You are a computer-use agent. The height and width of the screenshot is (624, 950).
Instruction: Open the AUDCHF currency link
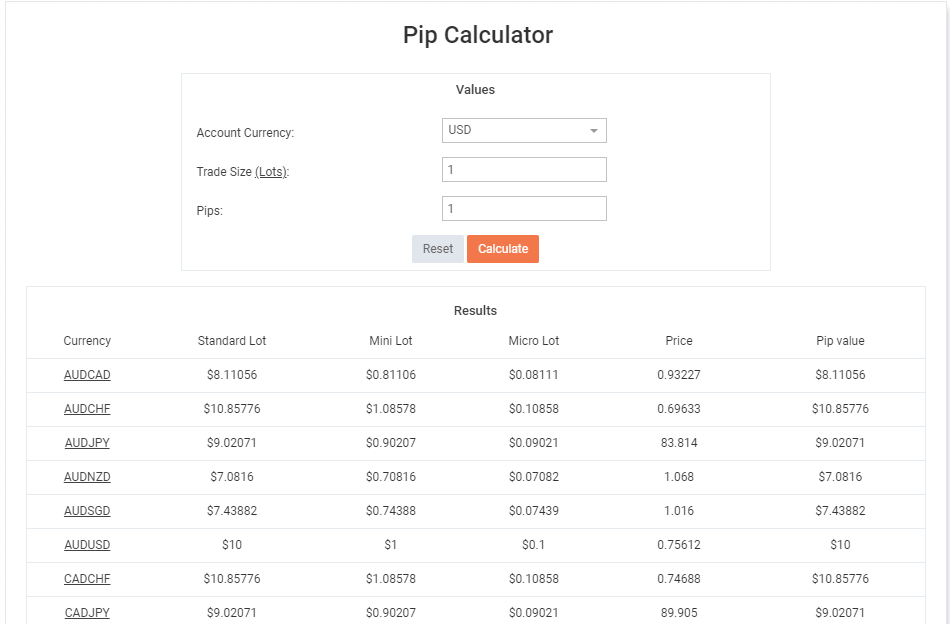87,409
